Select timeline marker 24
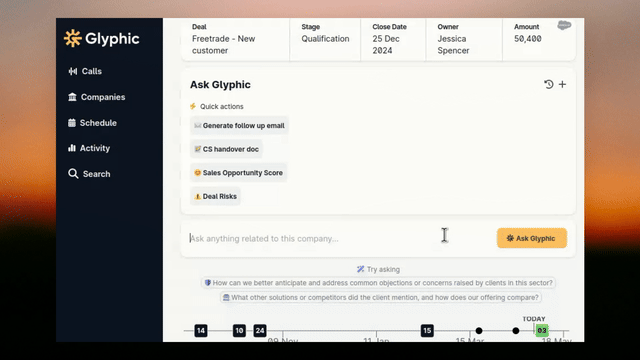This screenshot has width=640, height=360. point(260,331)
